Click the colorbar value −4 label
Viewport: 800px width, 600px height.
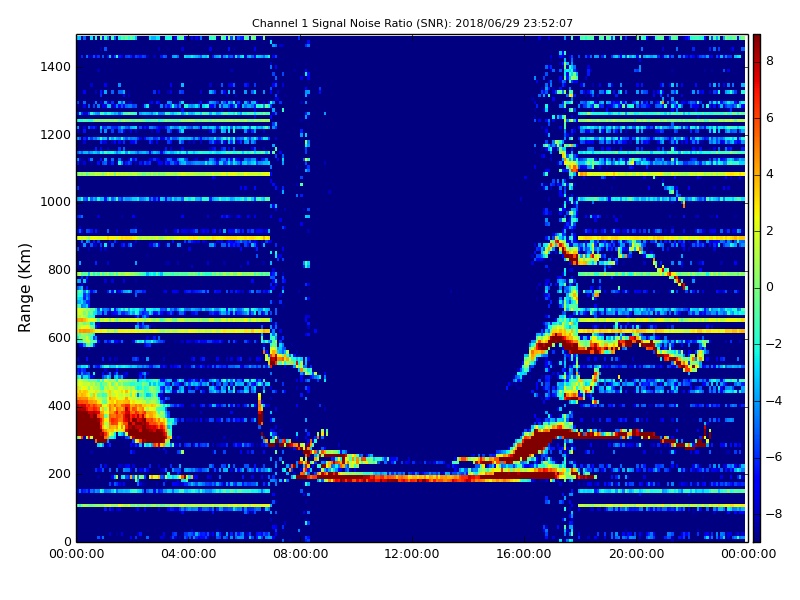(x=774, y=401)
